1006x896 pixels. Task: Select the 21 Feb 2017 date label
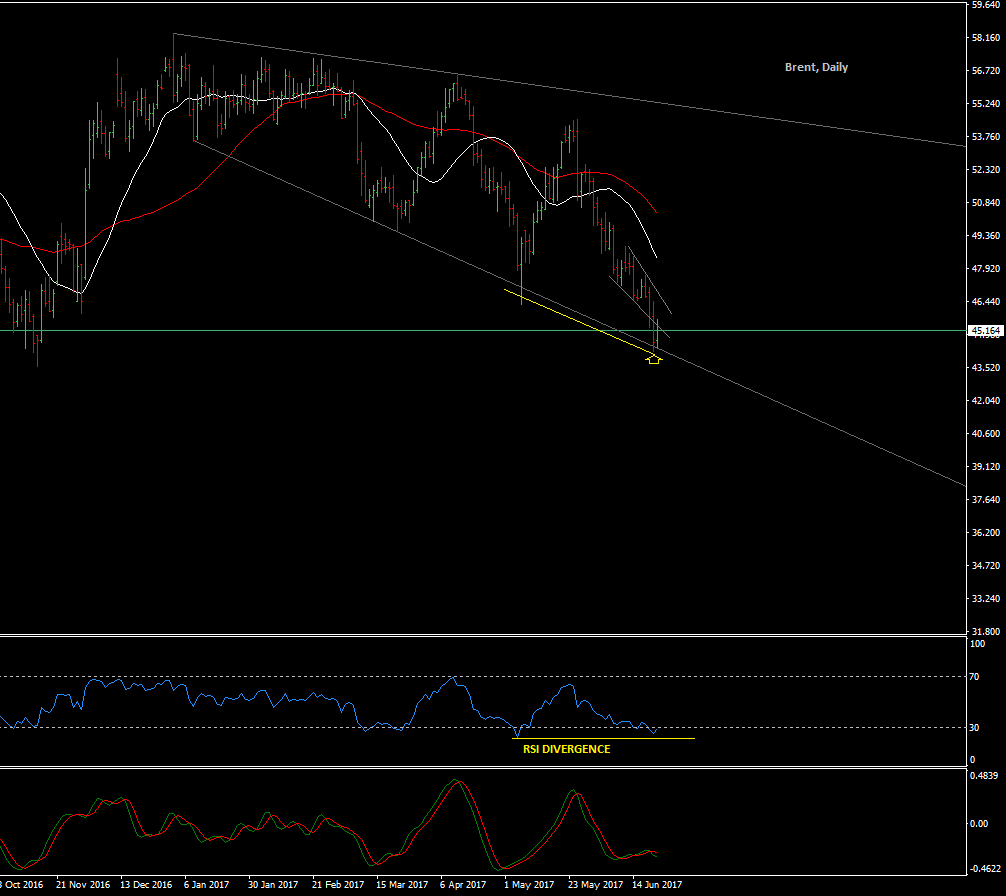tap(337, 885)
